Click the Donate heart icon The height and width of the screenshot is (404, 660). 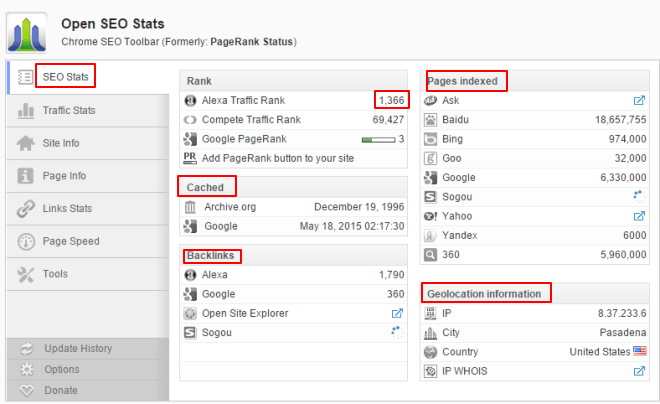coord(27,391)
